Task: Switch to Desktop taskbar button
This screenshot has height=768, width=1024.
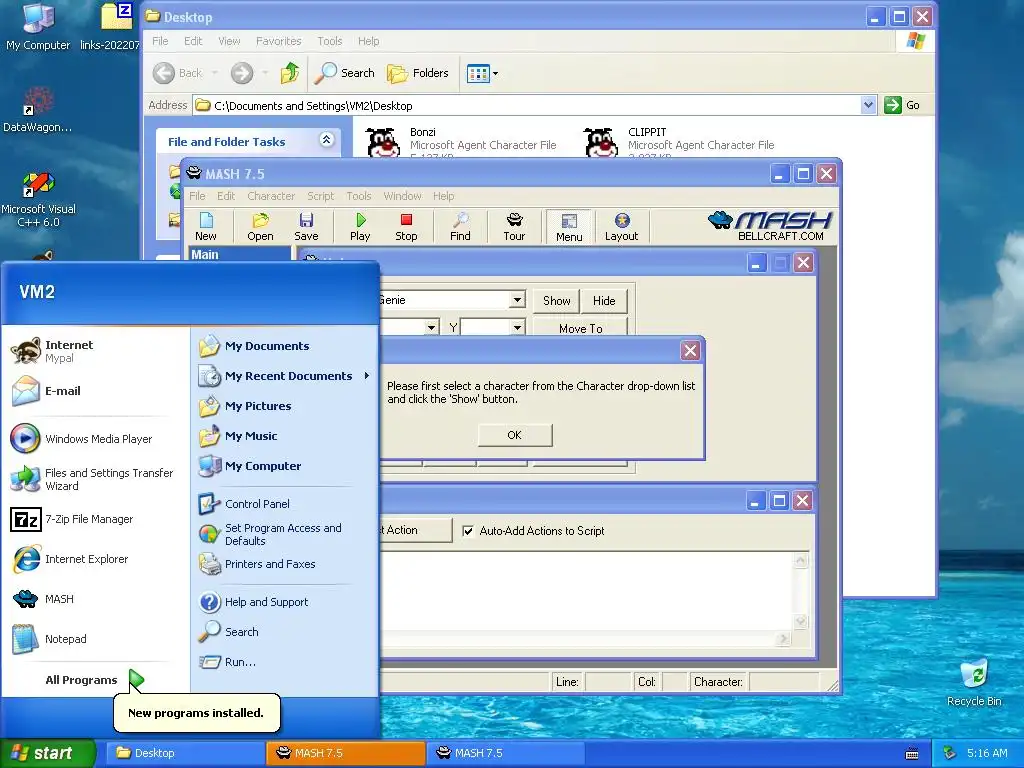Action: 185,753
